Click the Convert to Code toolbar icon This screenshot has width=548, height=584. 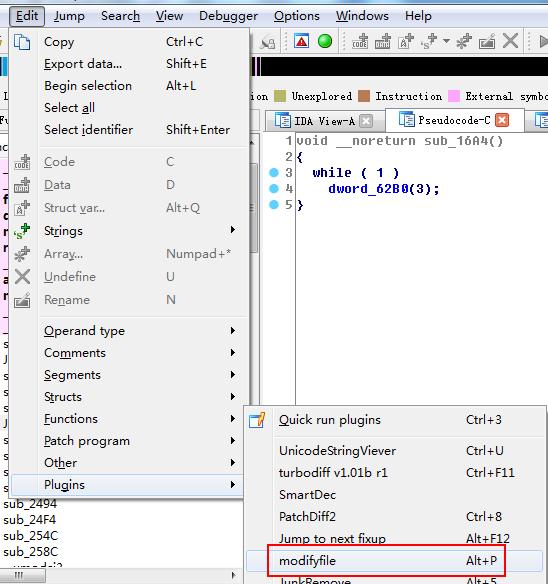(x=360, y=41)
